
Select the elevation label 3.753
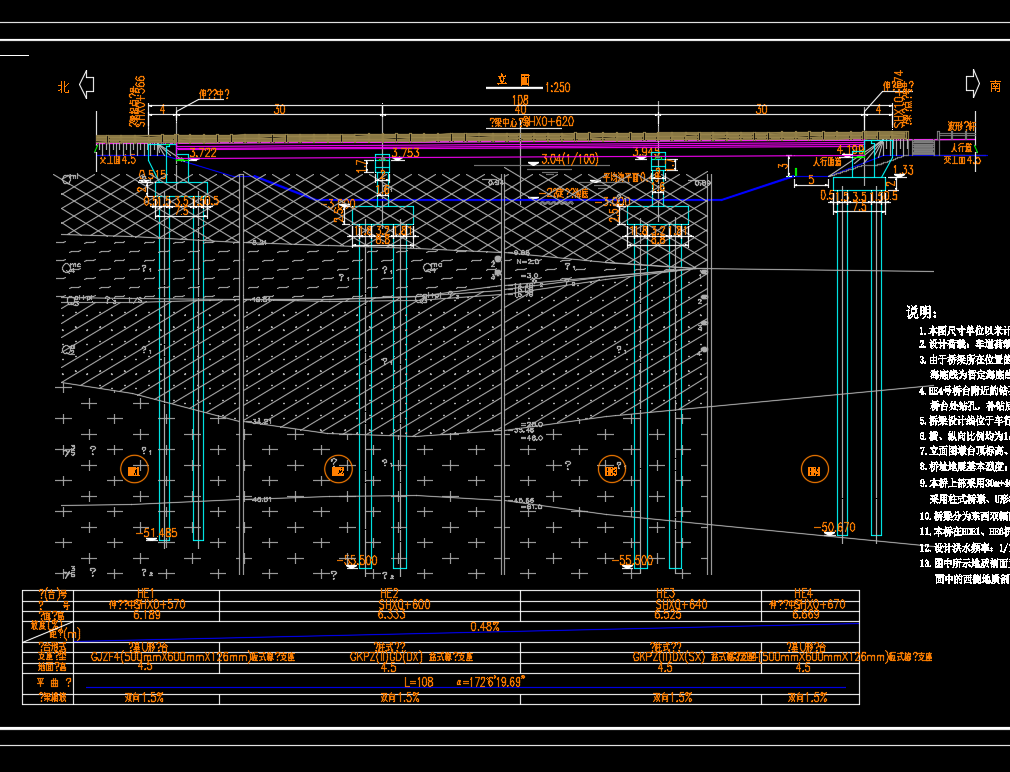(406, 153)
